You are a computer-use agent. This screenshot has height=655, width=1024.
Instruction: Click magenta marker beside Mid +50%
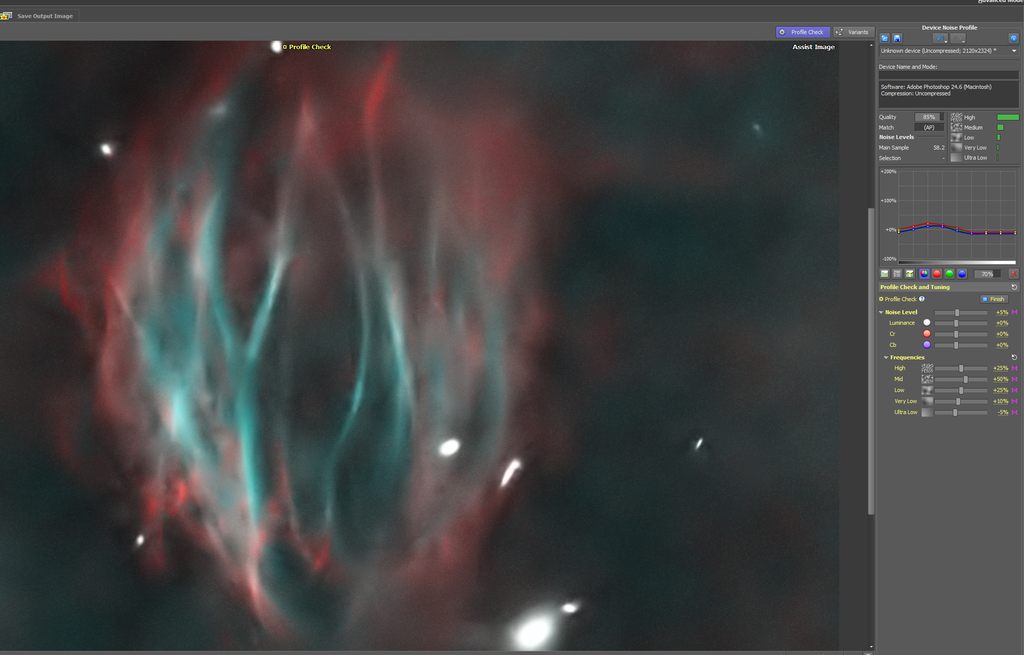click(1014, 379)
